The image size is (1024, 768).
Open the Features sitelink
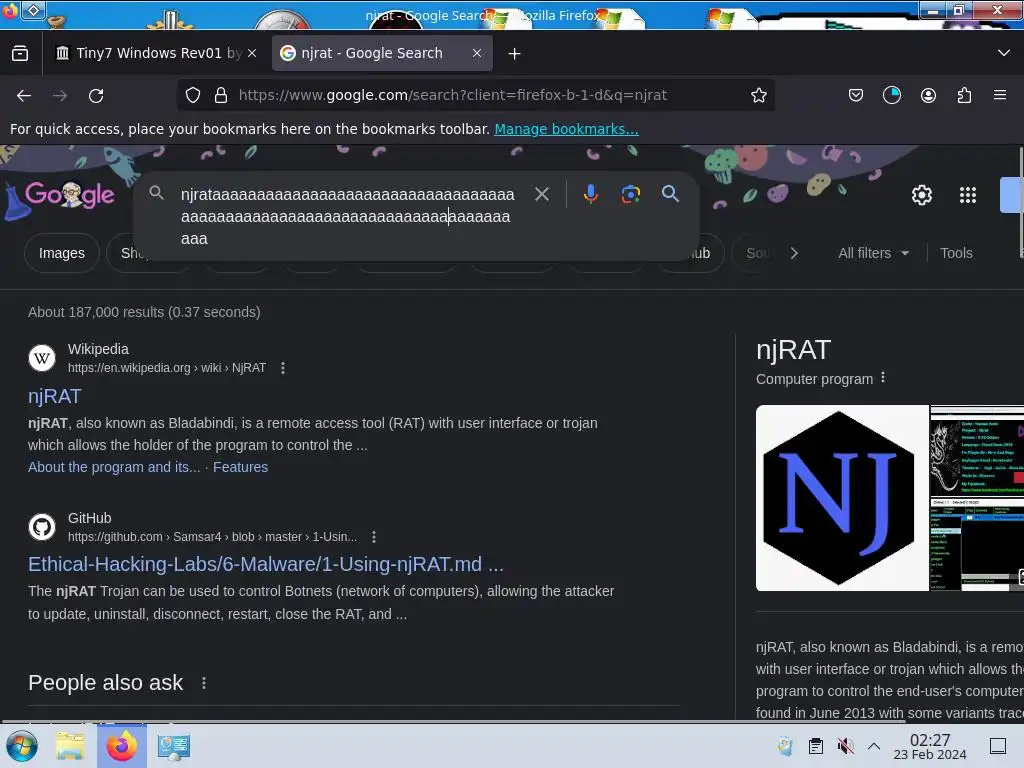pos(240,467)
